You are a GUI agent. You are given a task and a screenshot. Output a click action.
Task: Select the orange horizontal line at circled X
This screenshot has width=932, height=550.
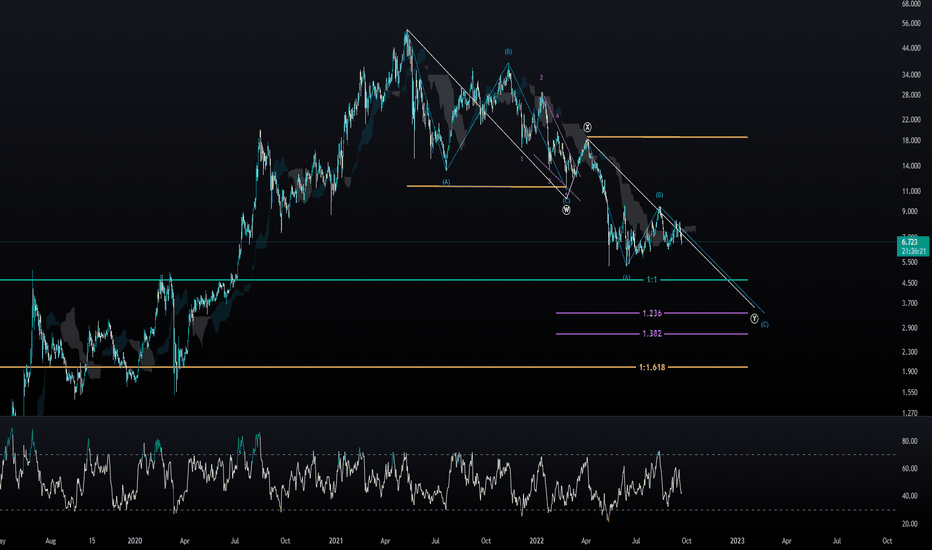667,137
